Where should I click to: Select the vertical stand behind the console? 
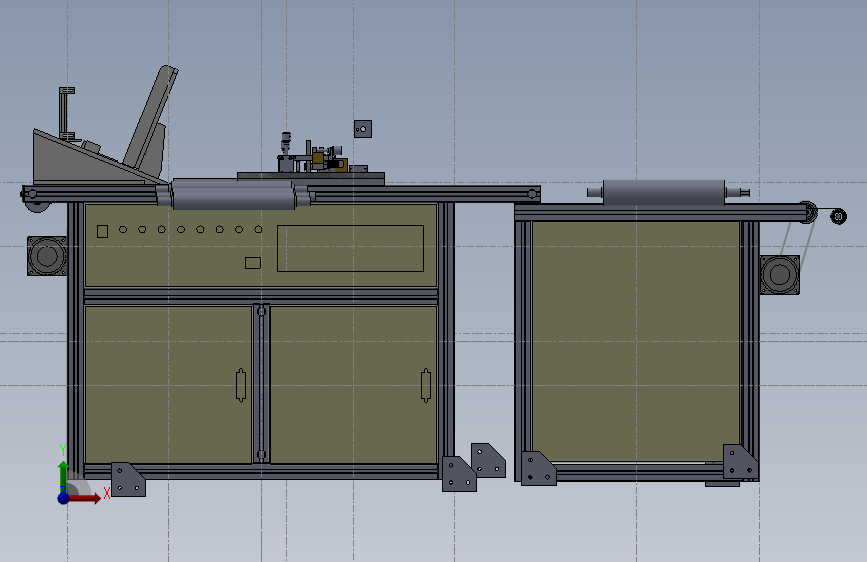pos(66,114)
